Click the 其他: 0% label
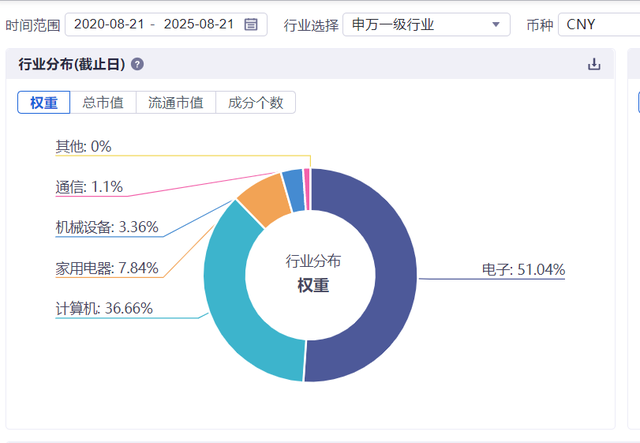Screen dimensions: 640x443 [83, 147]
